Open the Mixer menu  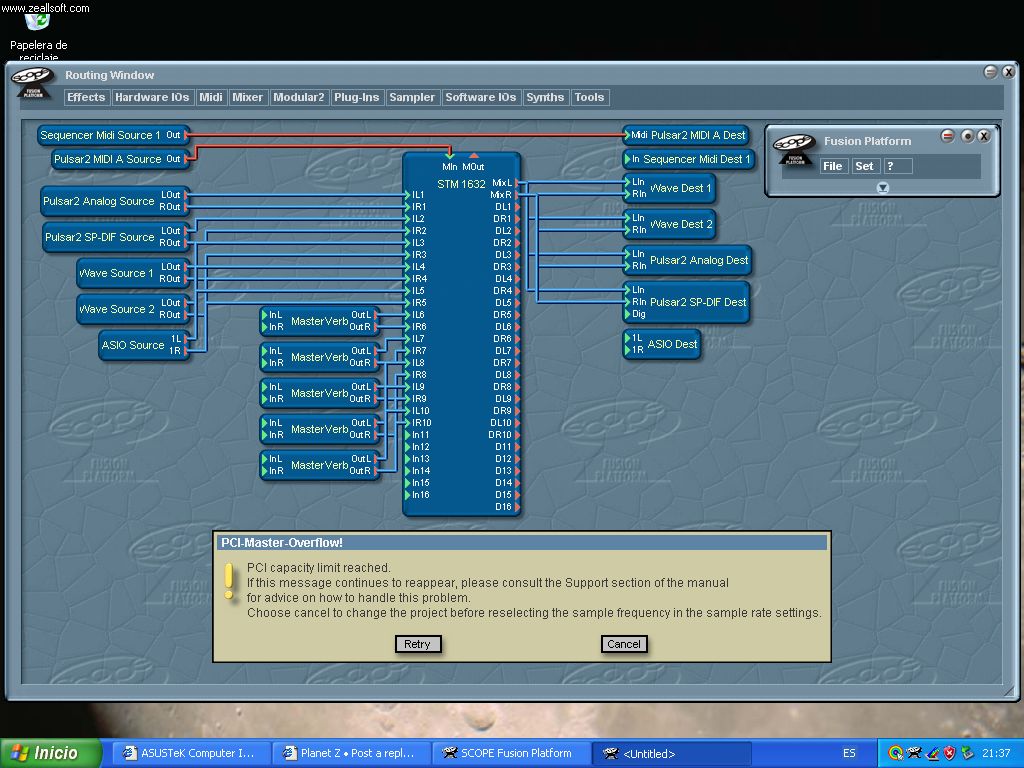point(248,97)
